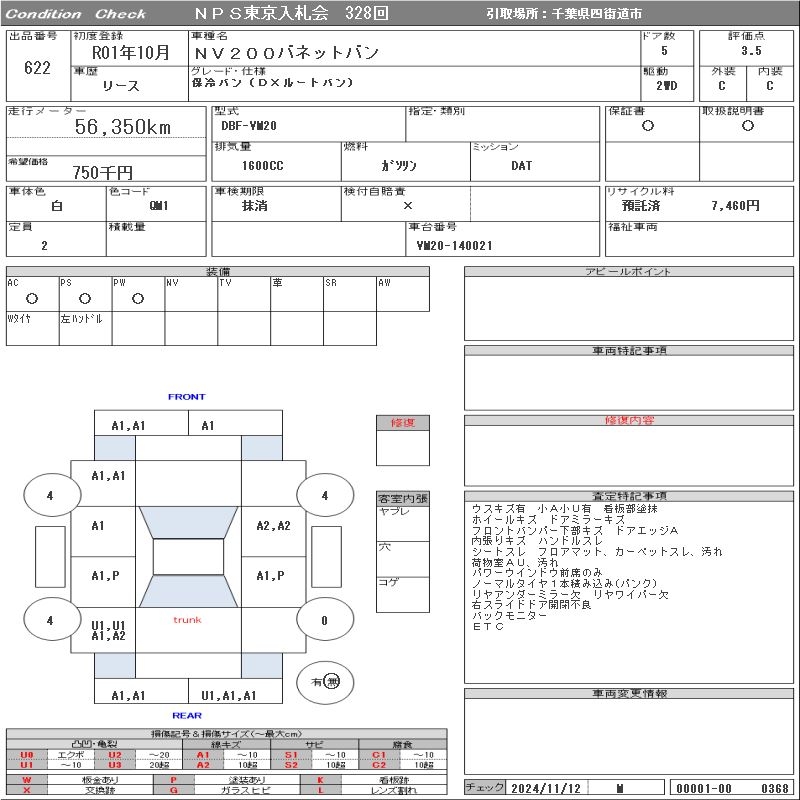Click the 修復内容 section header
The width and height of the screenshot is (800, 800).
628,421
